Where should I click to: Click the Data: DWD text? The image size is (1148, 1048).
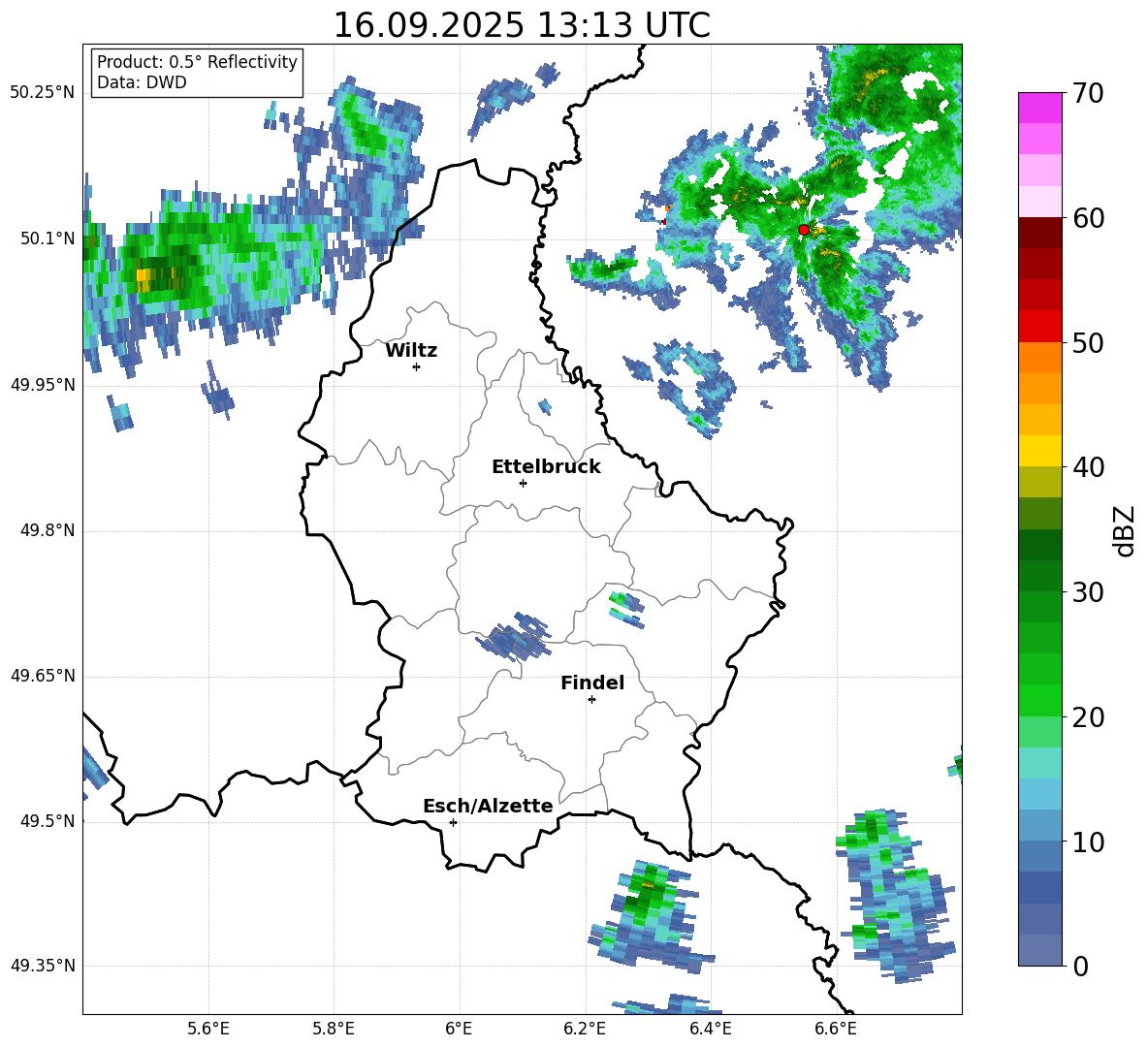pos(142,82)
